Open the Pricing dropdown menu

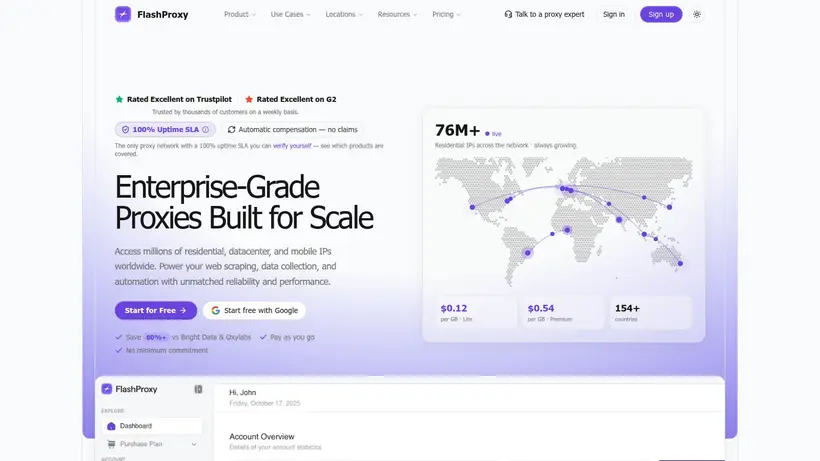click(x=446, y=15)
